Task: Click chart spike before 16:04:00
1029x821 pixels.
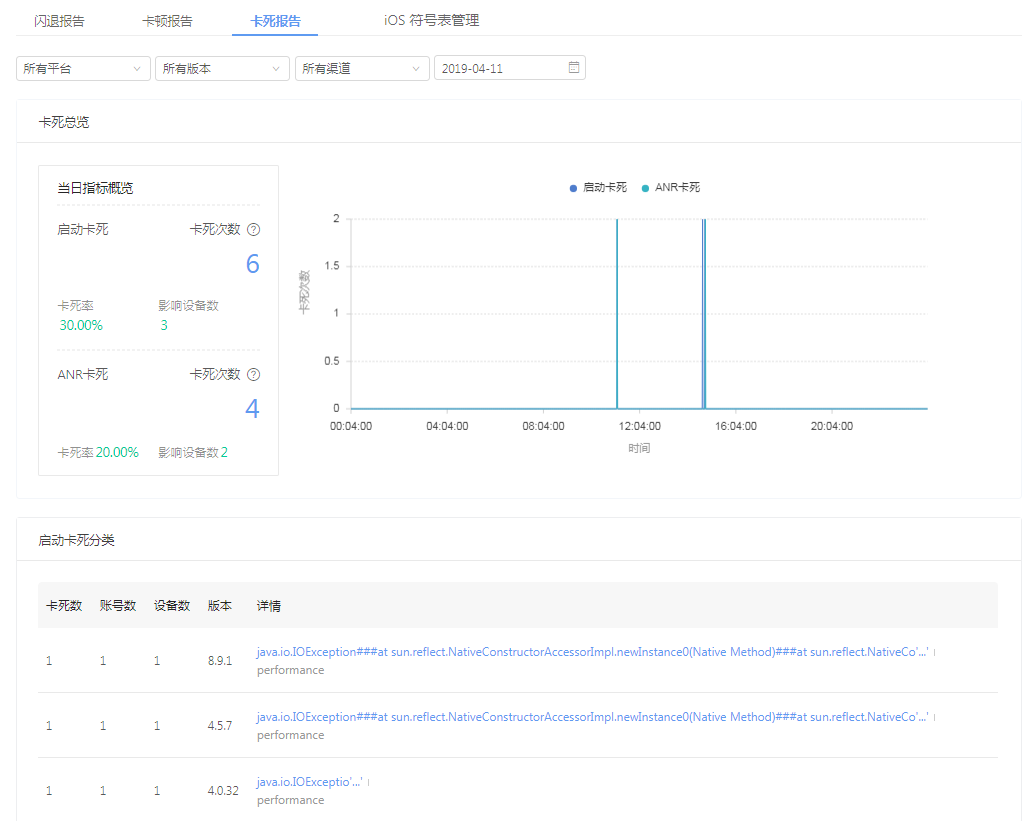Action: click(x=704, y=314)
